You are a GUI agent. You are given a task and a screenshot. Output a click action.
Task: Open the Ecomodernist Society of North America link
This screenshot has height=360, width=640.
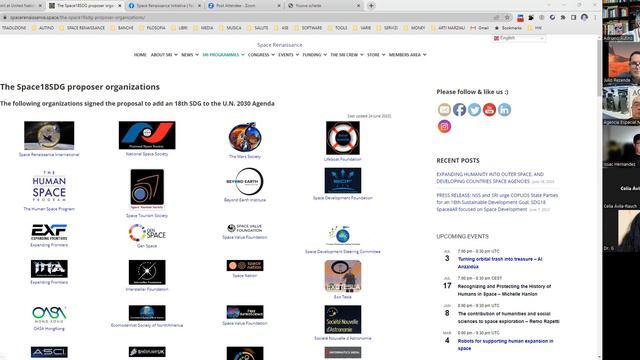pos(147,325)
